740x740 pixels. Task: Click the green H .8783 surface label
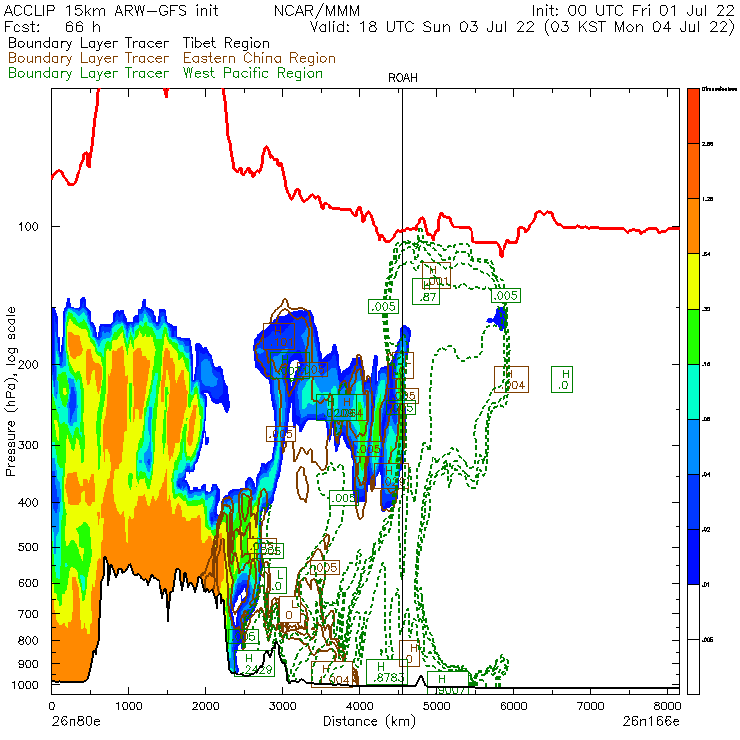[x=387, y=672]
